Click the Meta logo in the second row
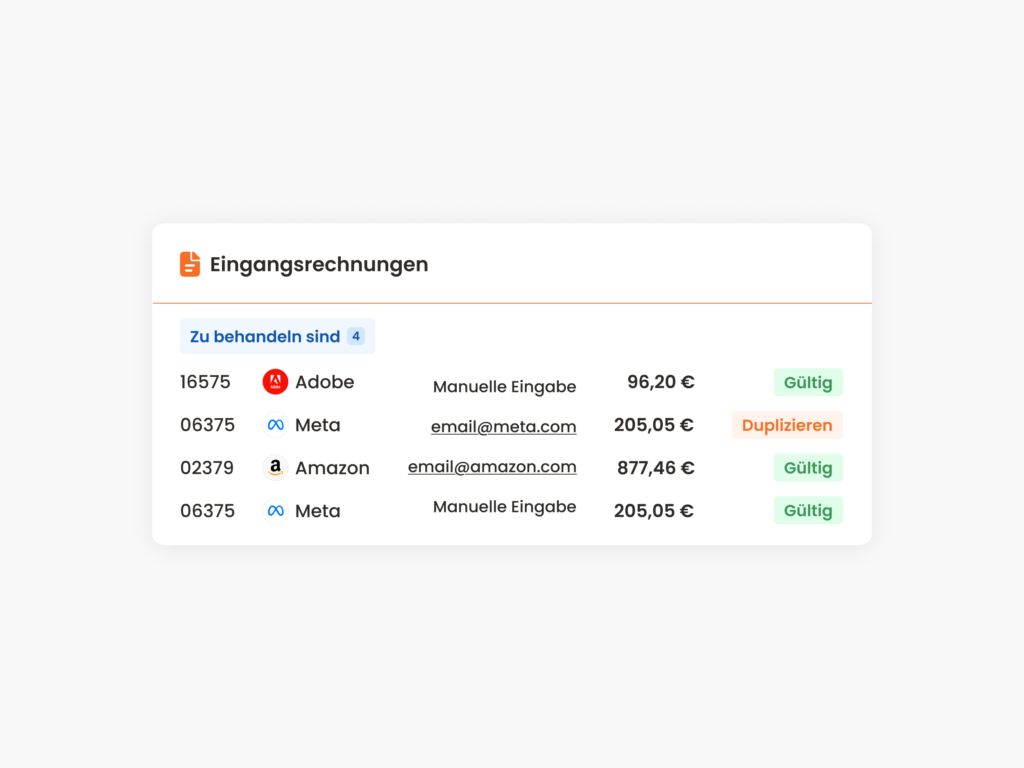This screenshot has width=1024, height=768. tap(275, 425)
